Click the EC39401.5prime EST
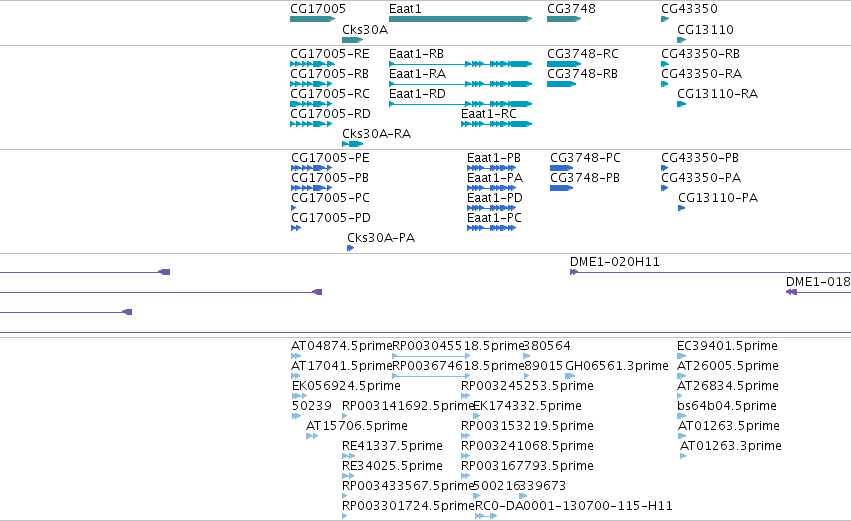 pos(682,356)
